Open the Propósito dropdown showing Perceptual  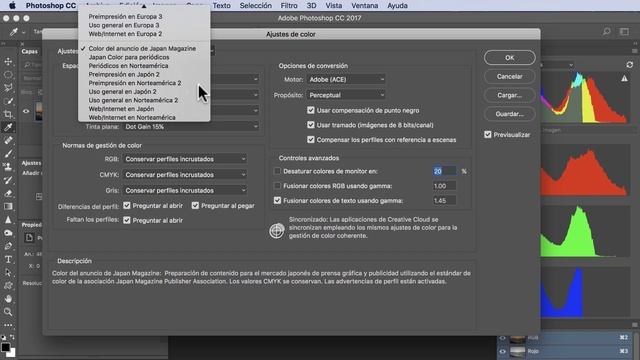(346, 95)
